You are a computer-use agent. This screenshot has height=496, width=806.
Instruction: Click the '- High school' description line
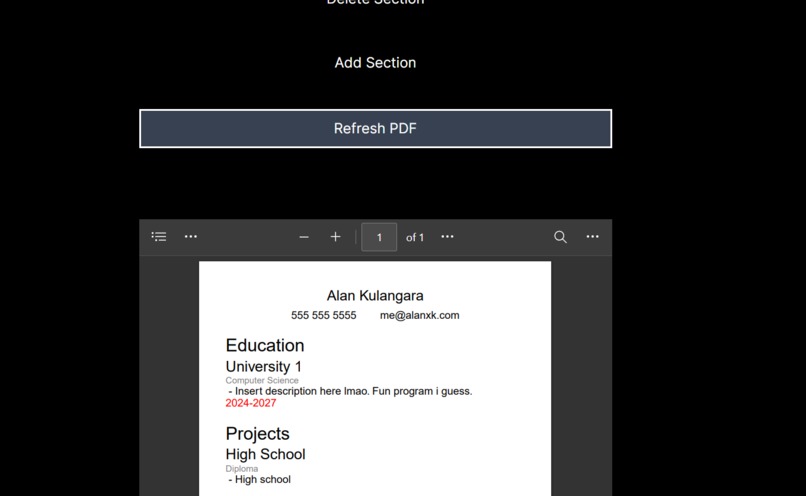point(260,480)
